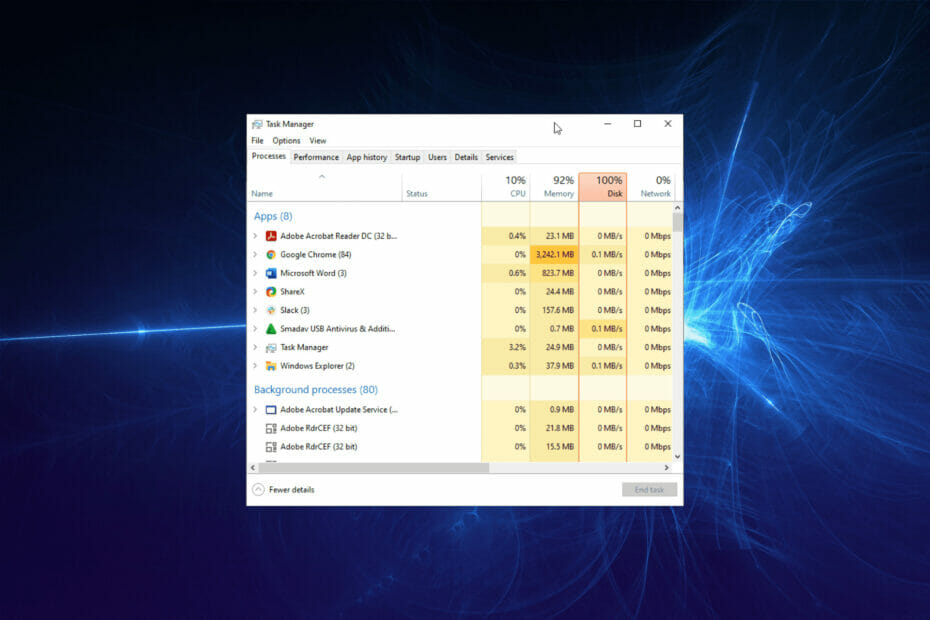Image resolution: width=930 pixels, height=620 pixels.
Task: Expand the ShareX row
Action: (x=255, y=292)
